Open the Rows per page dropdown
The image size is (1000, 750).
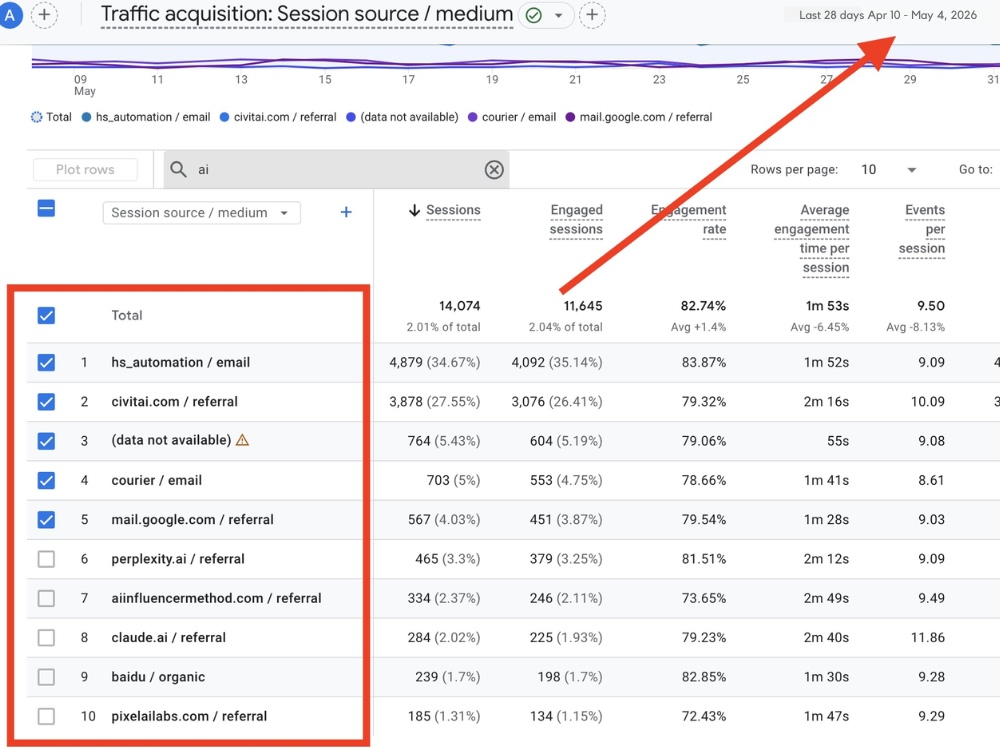pyautogui.click(x=888, y=170)
